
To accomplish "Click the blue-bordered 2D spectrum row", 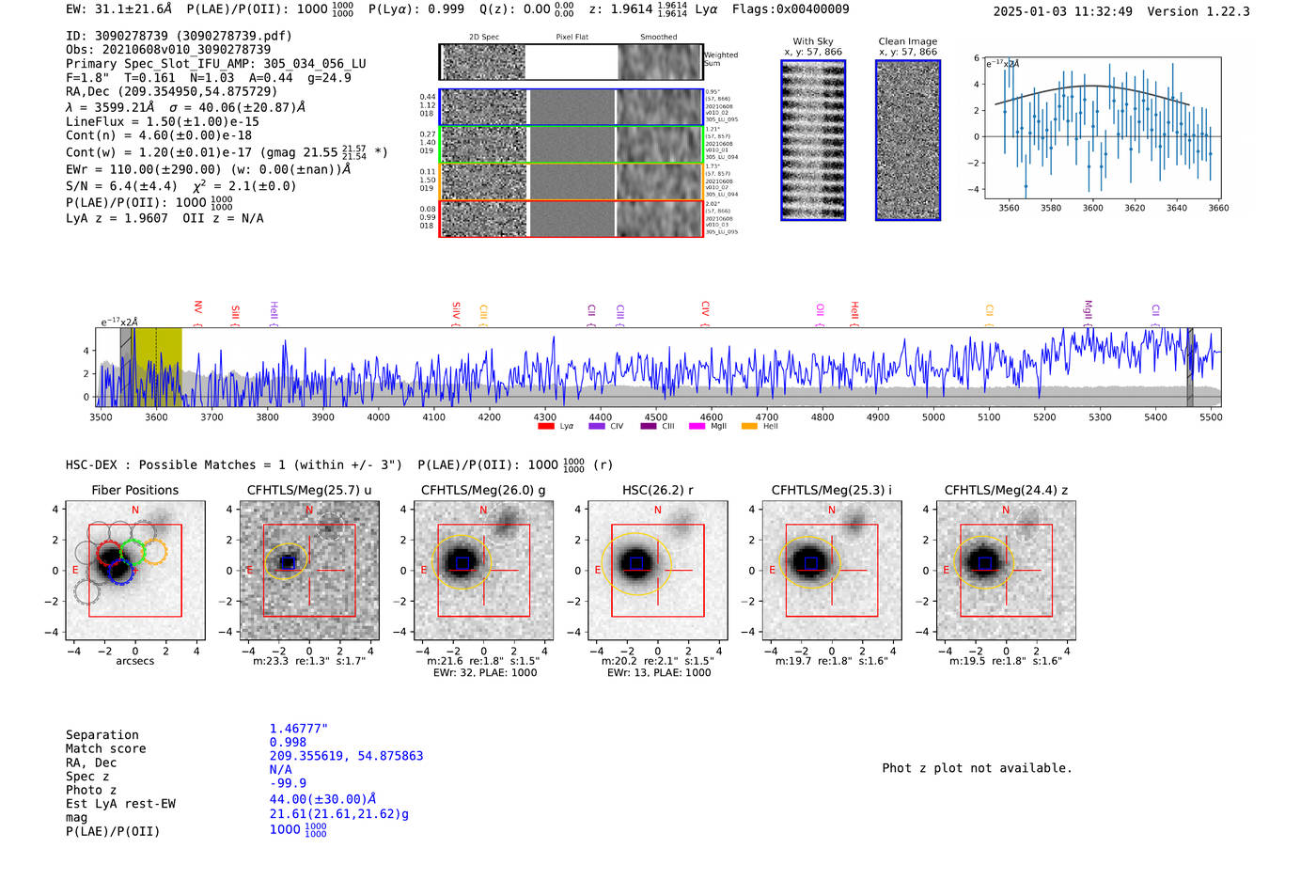I will click(571, 107).
